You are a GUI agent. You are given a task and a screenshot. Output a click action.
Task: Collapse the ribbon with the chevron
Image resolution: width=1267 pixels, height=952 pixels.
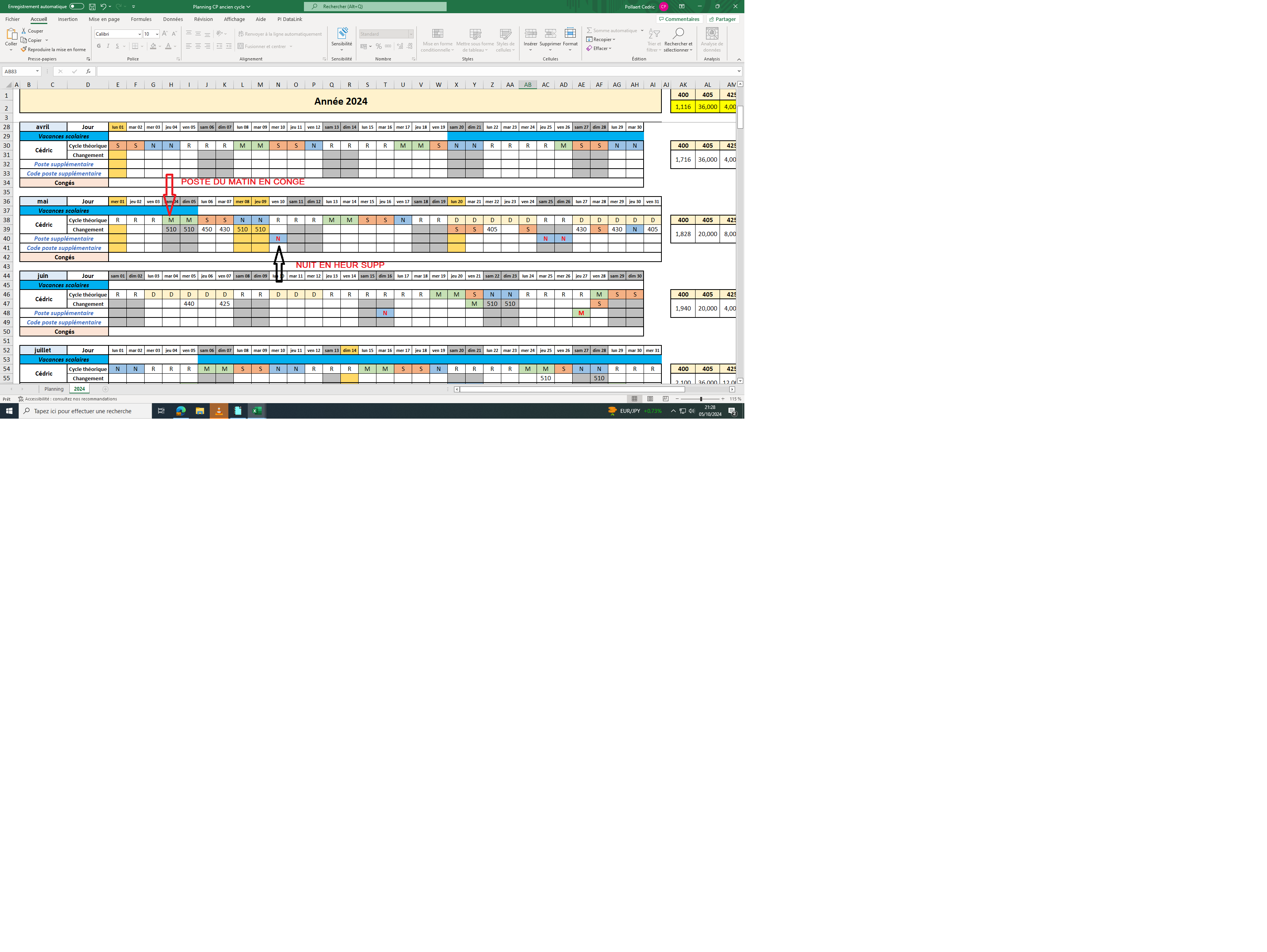point(739,59)
